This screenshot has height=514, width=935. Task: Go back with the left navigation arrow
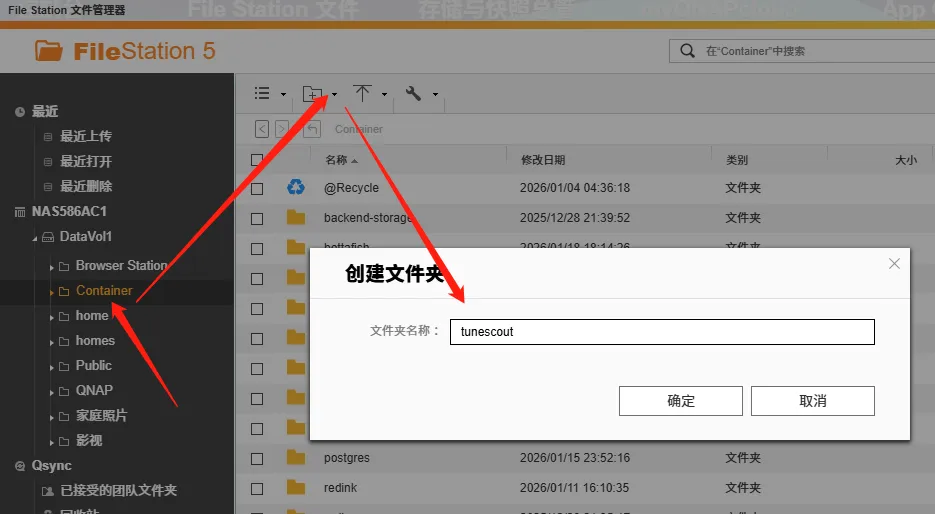coord(262,129)
